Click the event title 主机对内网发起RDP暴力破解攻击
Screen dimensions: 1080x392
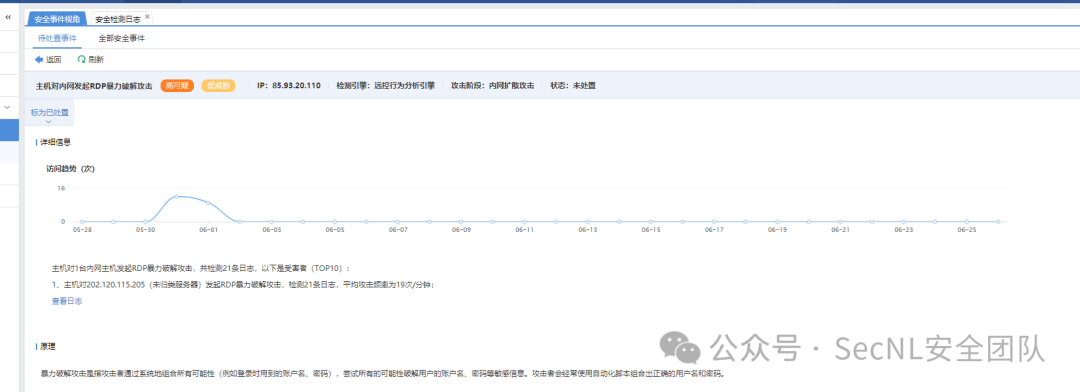(x=95, y=86)
